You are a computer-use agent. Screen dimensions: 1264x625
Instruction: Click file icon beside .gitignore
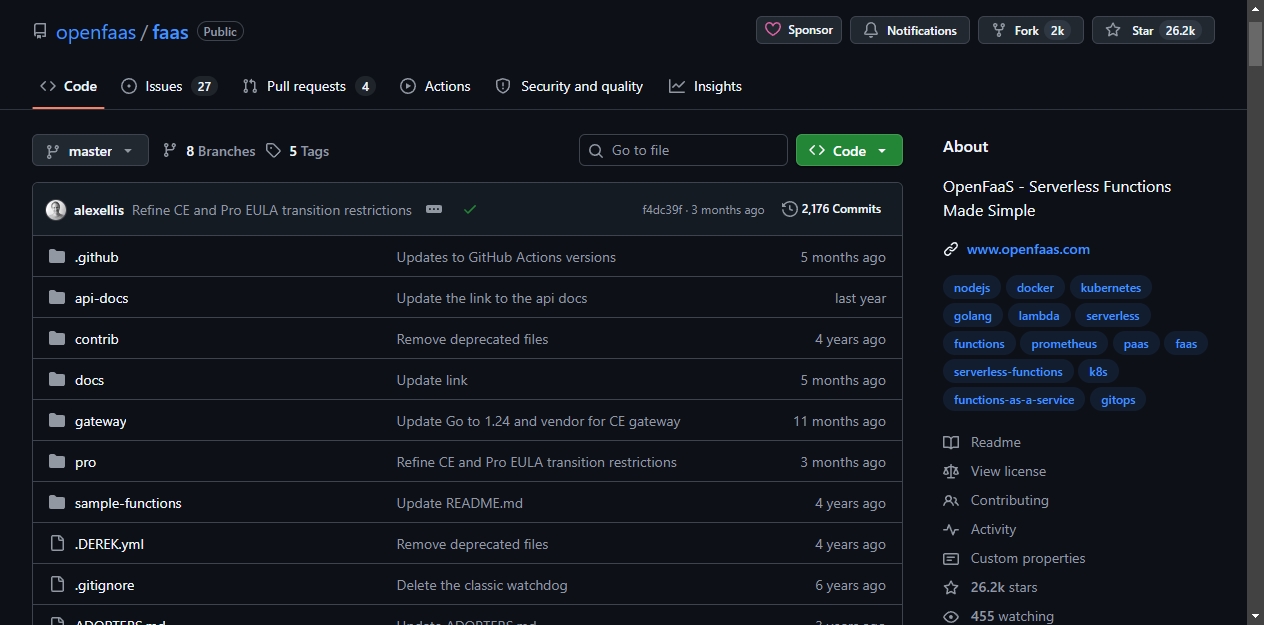tap(57, 585)
